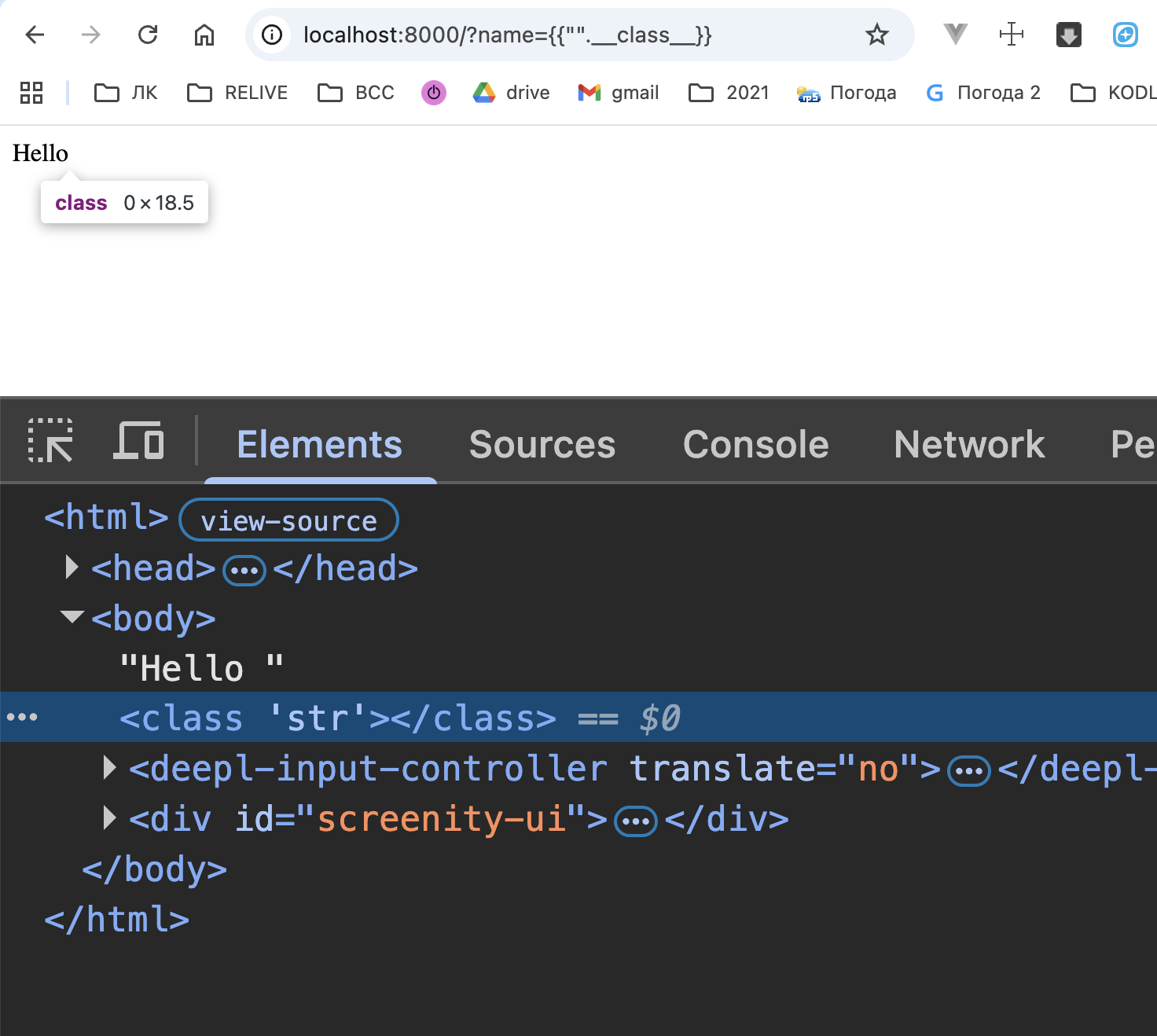Click the translate="no" attribute
The image size is (1157, 1036).
coord(773,769)
